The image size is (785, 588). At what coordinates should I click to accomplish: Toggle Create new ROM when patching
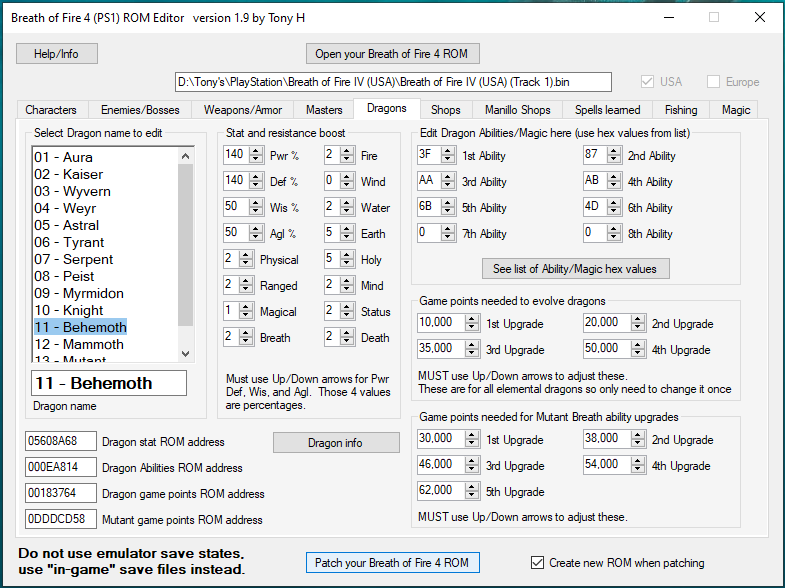538,563
